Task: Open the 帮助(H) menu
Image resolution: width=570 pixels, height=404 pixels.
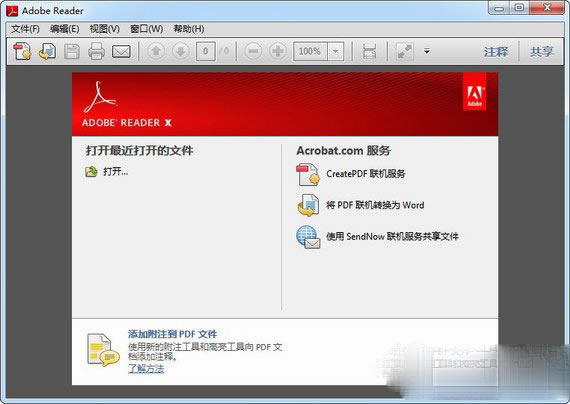Action: pyautogui.click(x=189, y=29)
